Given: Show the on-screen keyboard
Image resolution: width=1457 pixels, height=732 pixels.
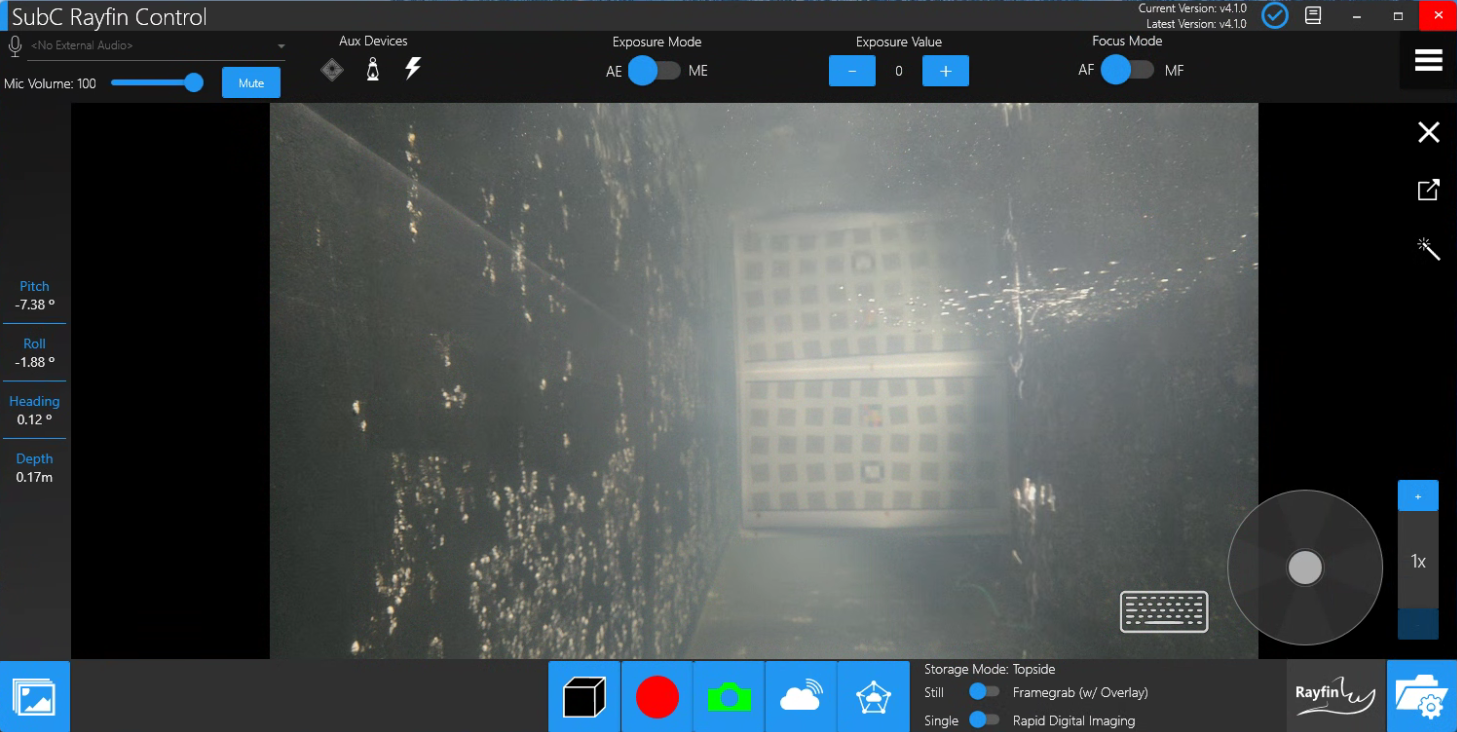Looking at the screenshot, I should click(x=1164, y=611).
